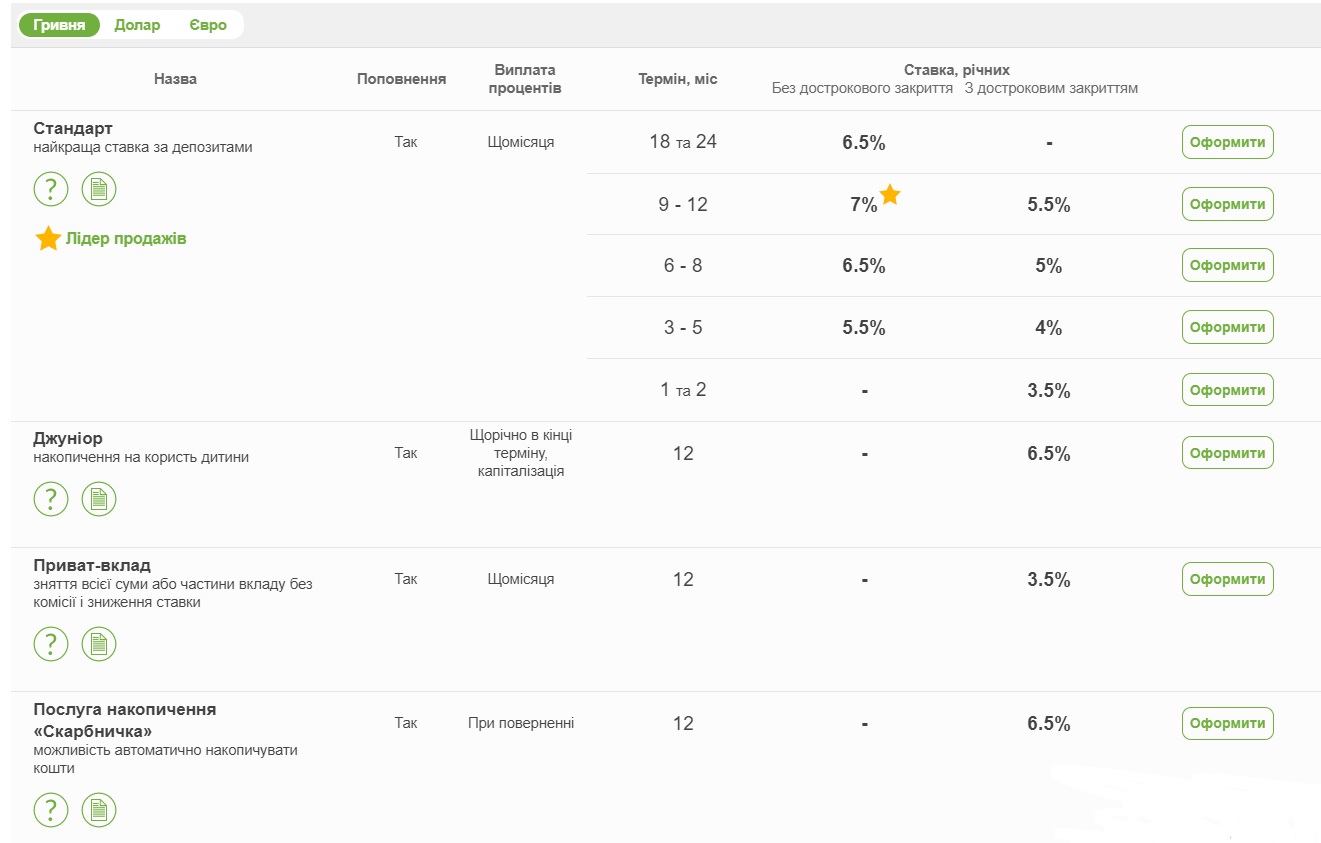
Task: Click the question mark icon under Стандарт
Action: coord(51,189)
